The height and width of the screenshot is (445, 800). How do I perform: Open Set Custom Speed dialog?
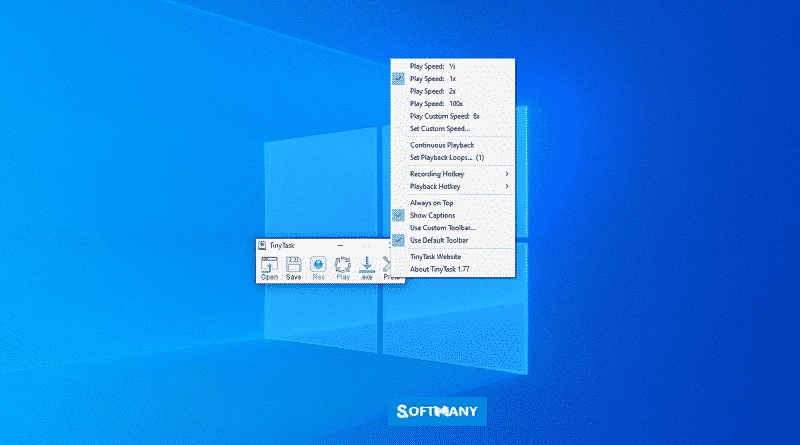[439, 128]
